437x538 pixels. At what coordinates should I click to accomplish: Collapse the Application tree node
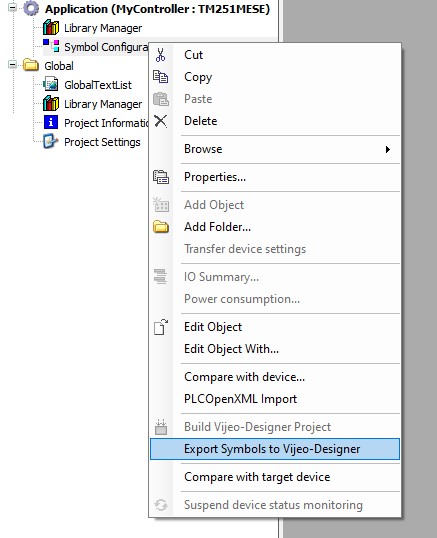tap(12, 7)
